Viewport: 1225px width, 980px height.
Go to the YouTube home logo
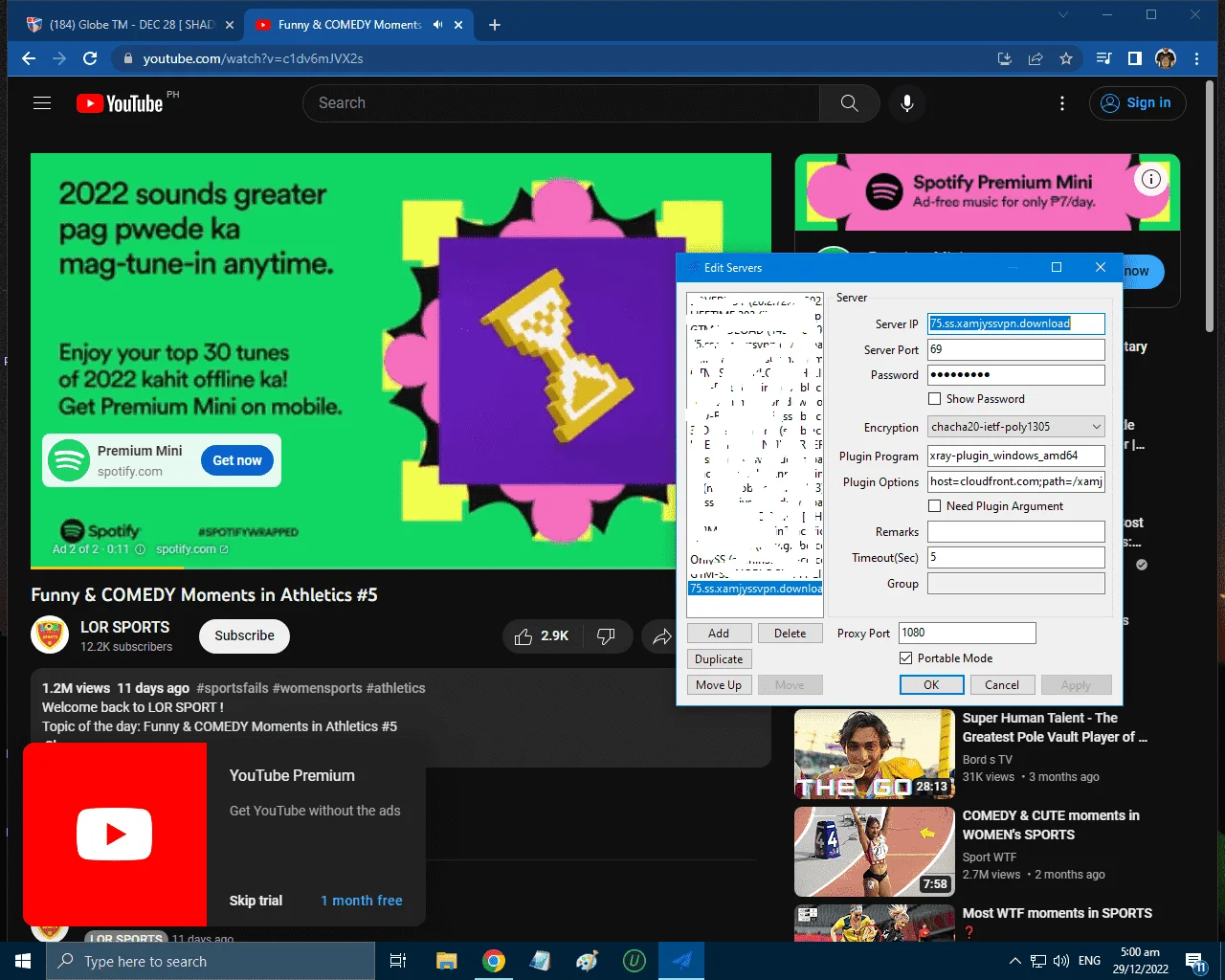[120, 103]
